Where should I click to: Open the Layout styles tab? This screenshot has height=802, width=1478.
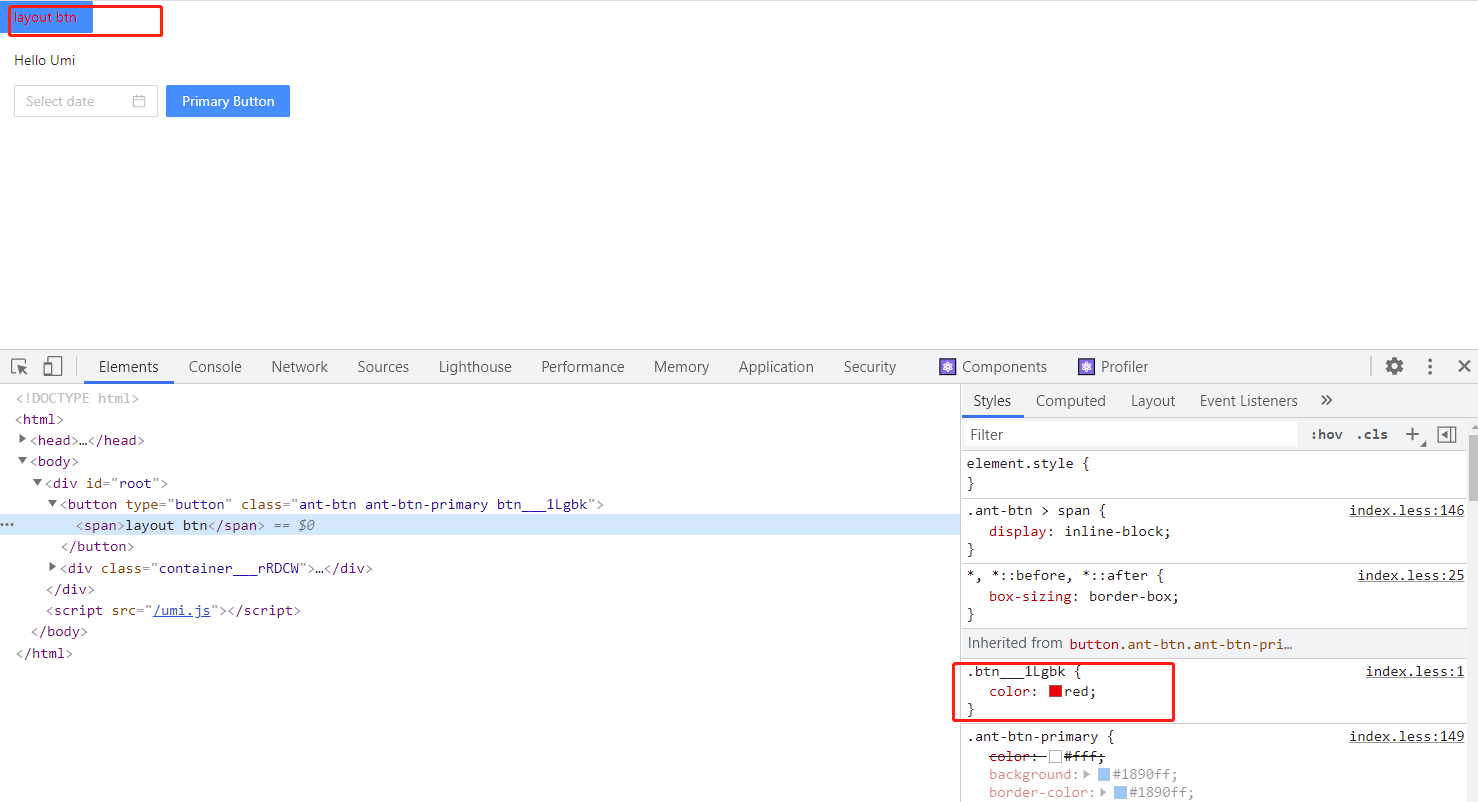(1153, 400)
